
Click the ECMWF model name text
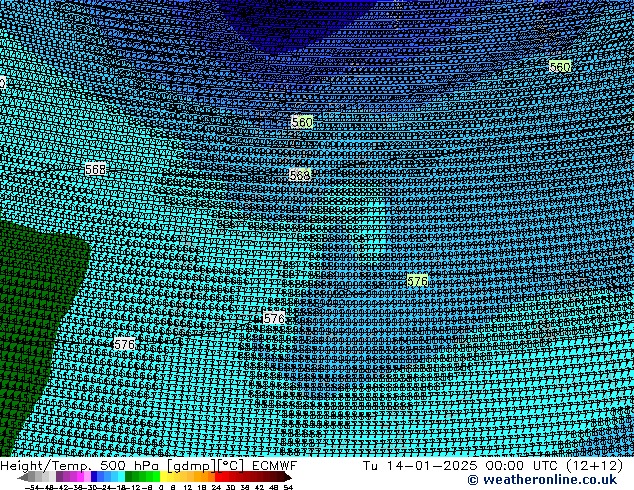(275, 466)
